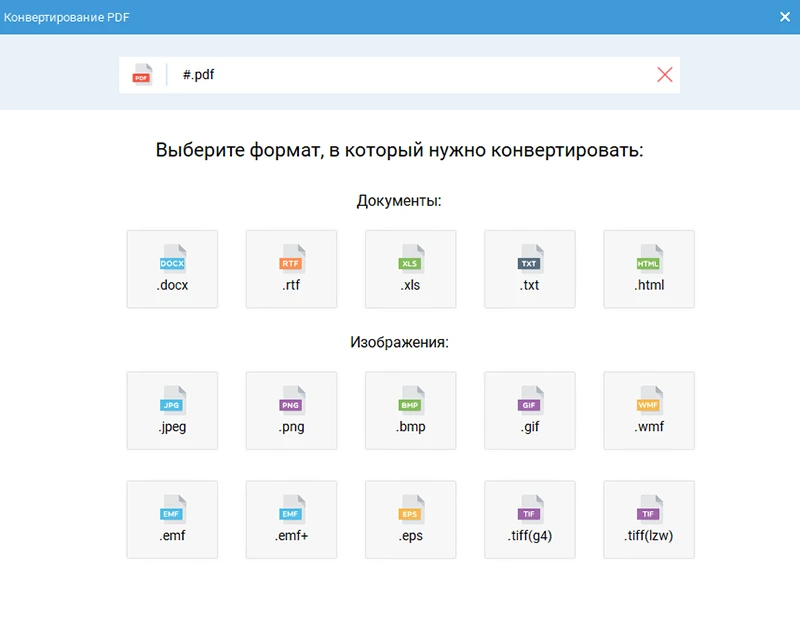Choose the .tiff(lzw) format tile
This screenshot has width=800, height=624.
pos(649,519)
